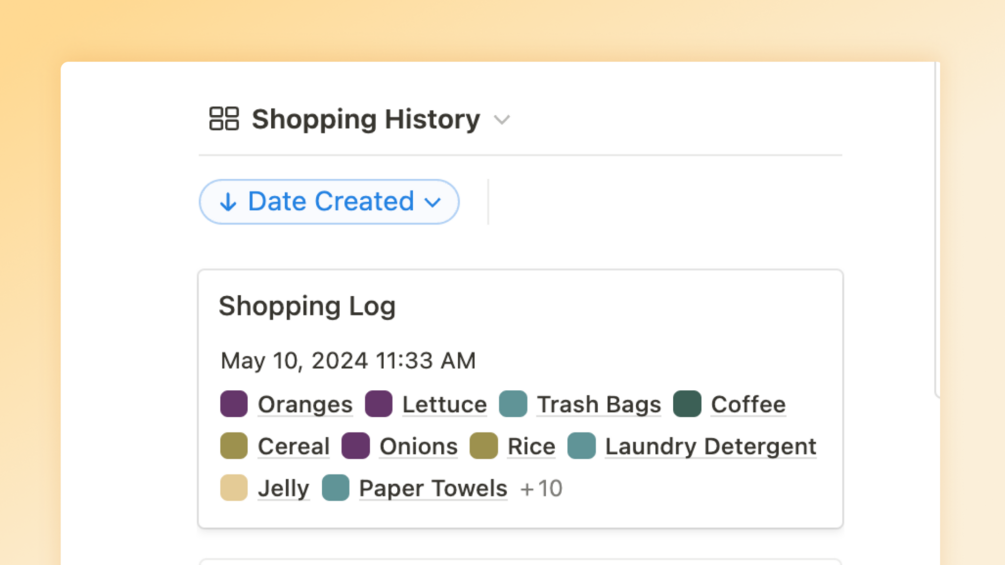This screenshot has height=565, width=1005.
Task: Click the May 10, 2024 timestamp
Action: 348,360
